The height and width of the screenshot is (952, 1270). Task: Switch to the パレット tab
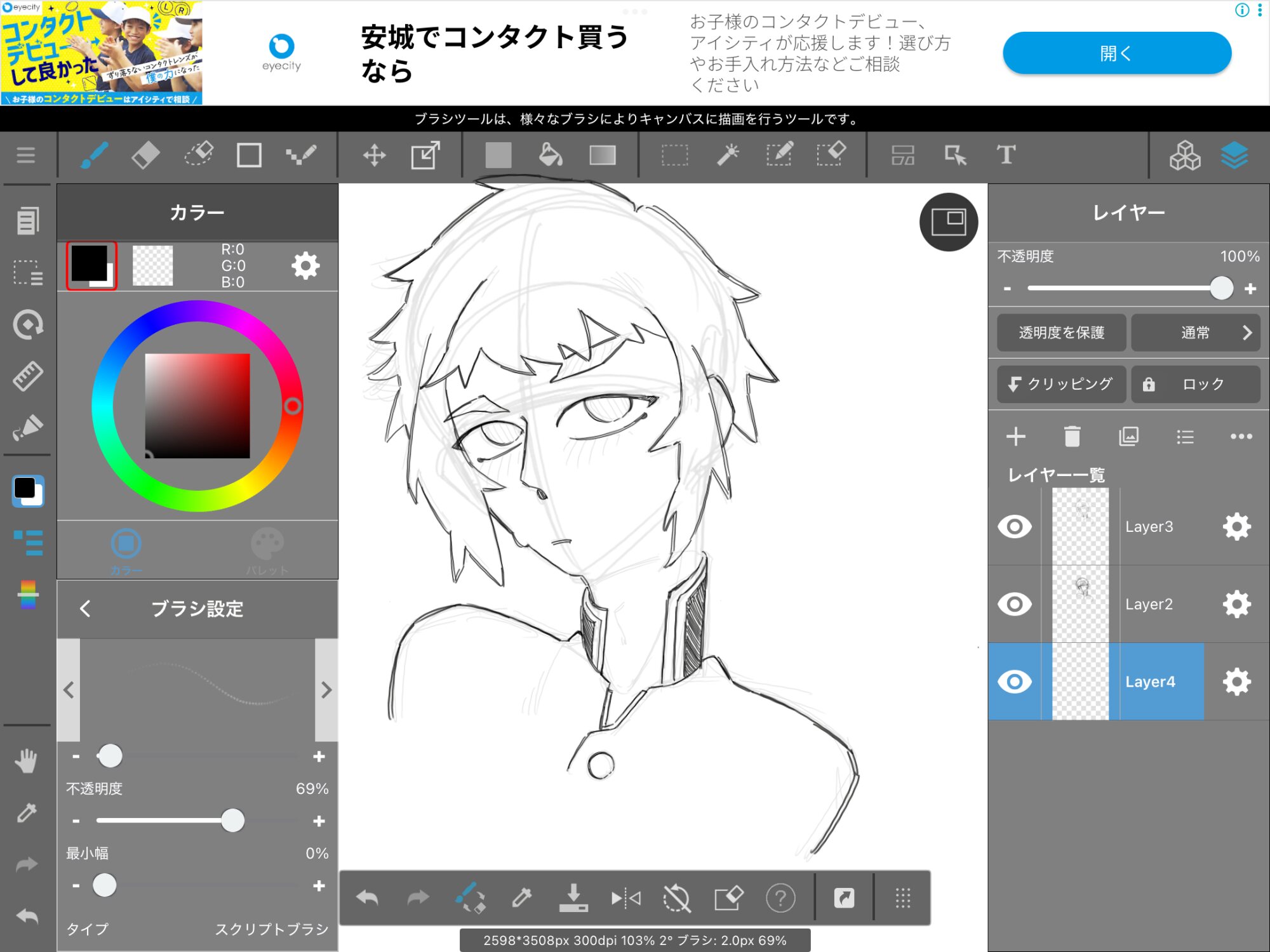tap(267, 551)
